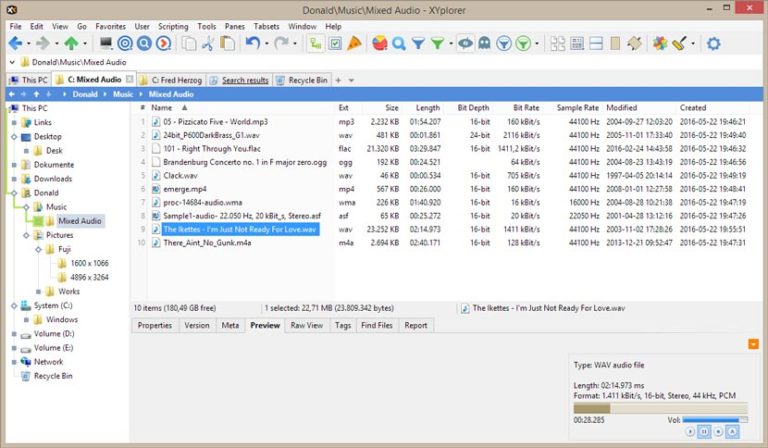Adjust the Vol volume slider
The height and width of the screenshot is (448, 768).
(x=715, y=420)
